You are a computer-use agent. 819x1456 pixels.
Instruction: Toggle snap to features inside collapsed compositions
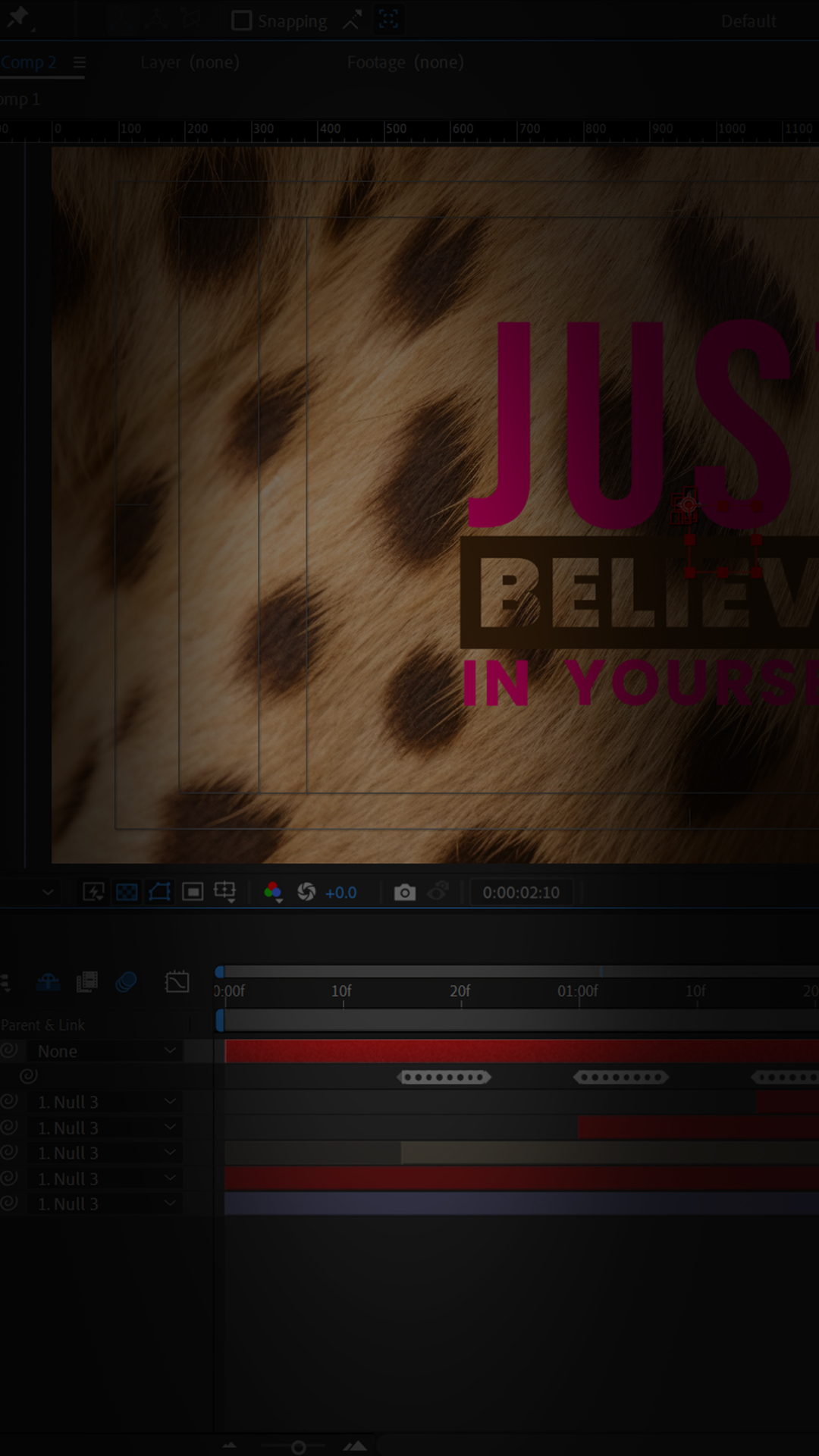tap(388, 20)
